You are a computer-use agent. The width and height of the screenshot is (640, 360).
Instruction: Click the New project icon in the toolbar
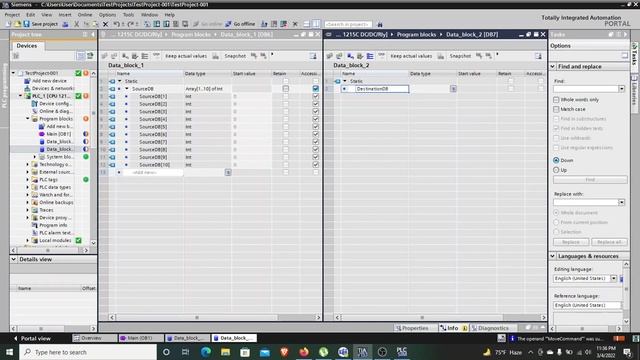[x=9, y=24]
